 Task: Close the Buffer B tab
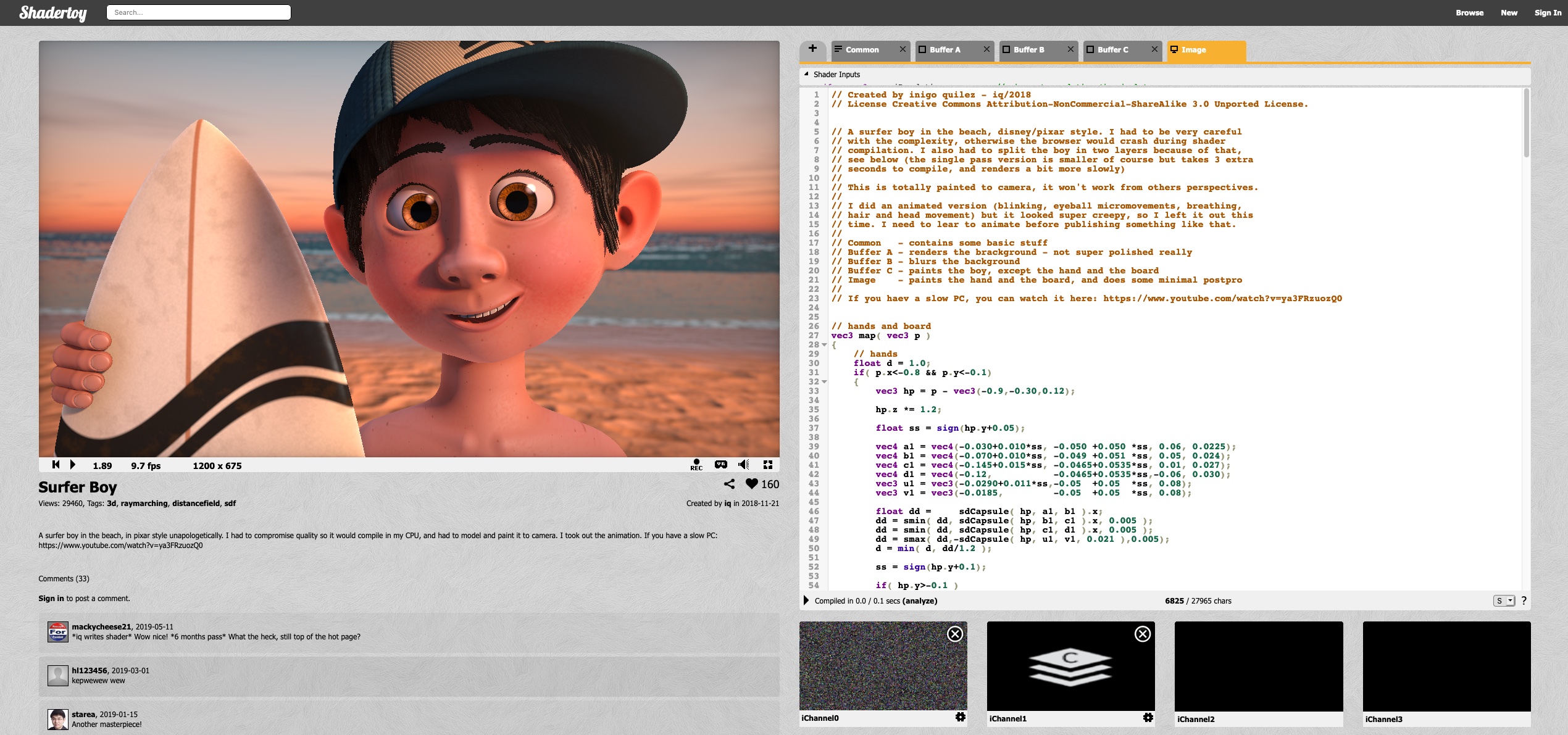(1070, 49)
